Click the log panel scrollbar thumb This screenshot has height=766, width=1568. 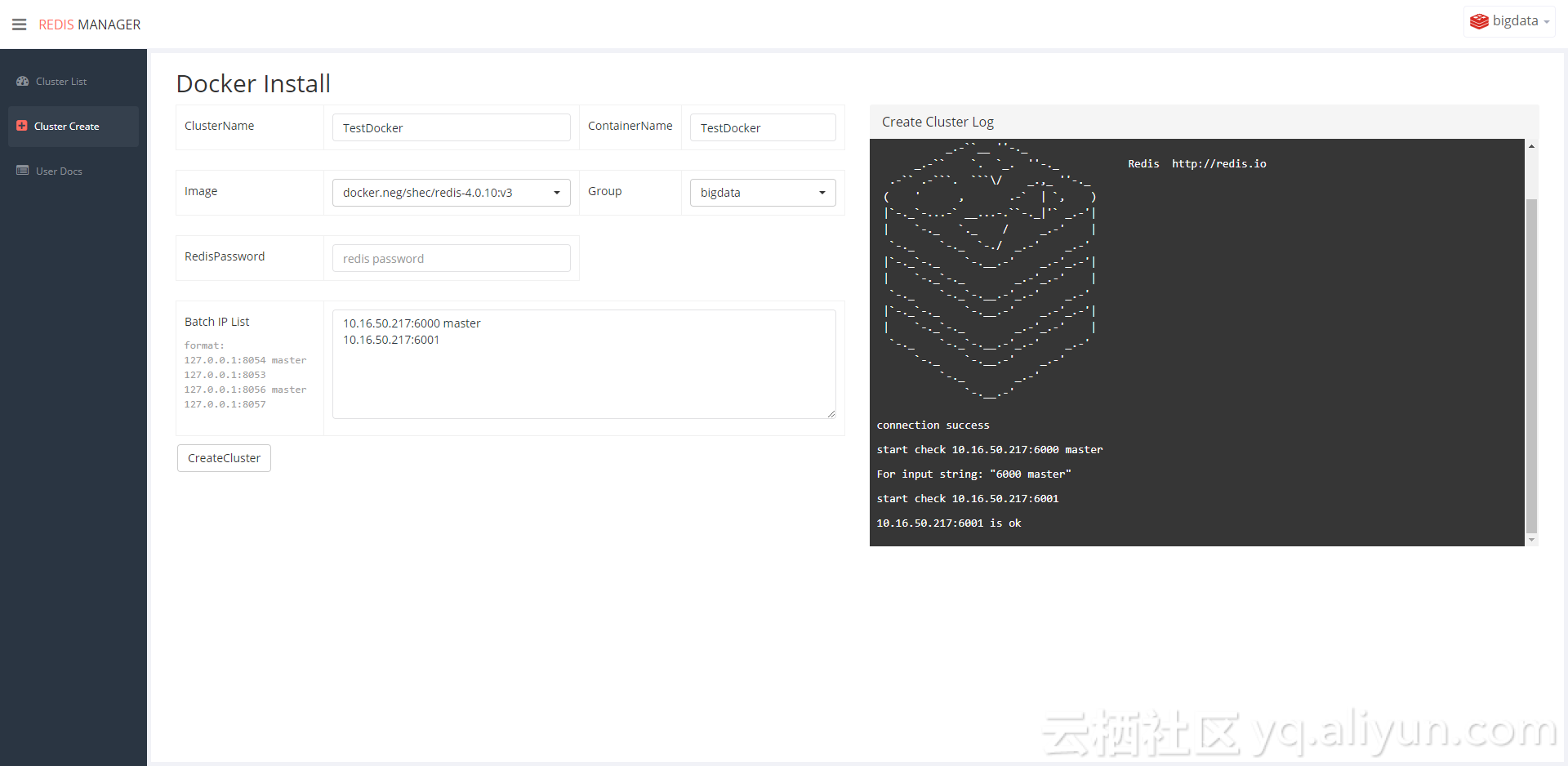(1531, 365)
